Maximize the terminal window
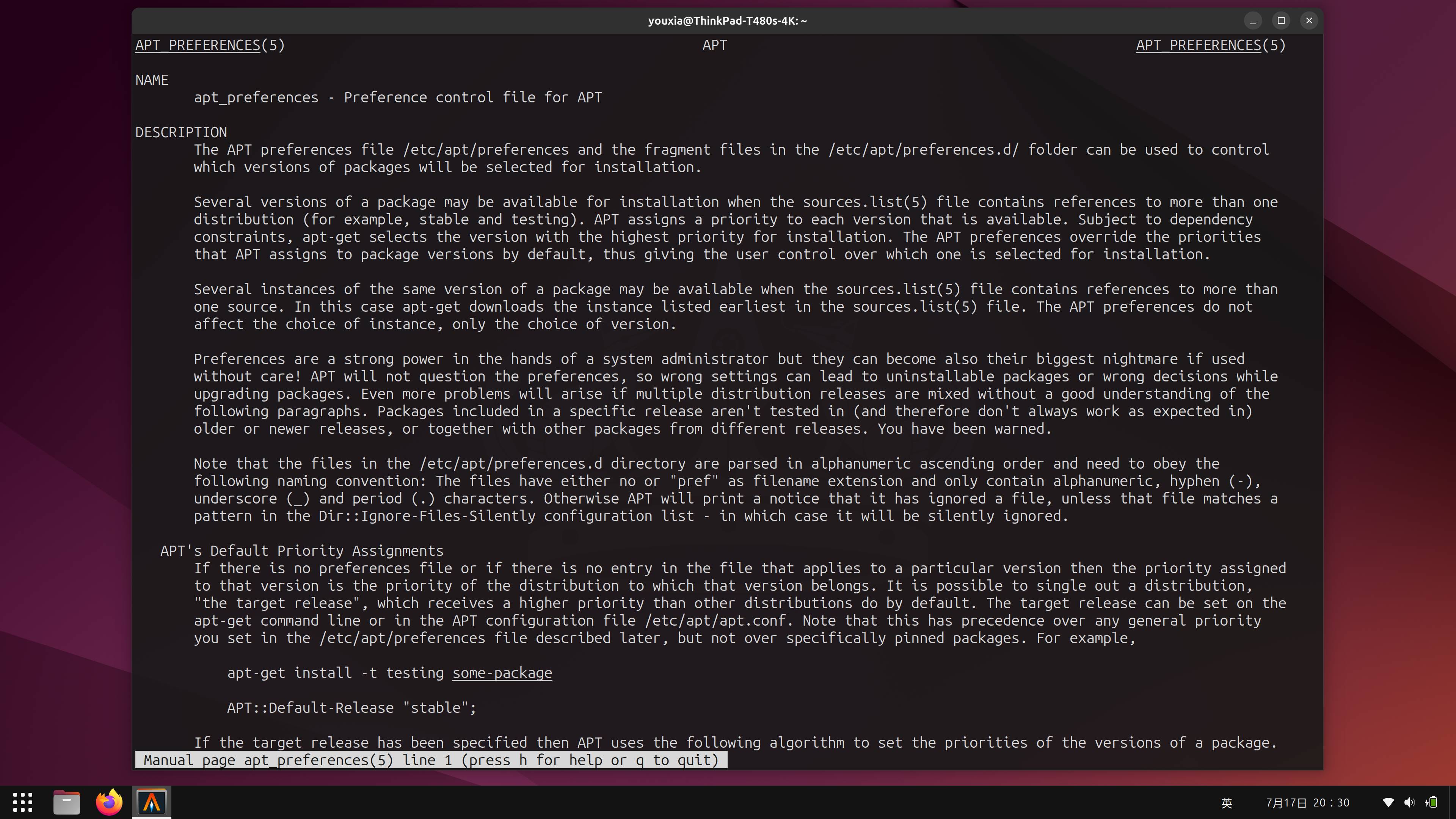The width and height of the screenshot is (1456, 819). pyautogui.click(x=1281, y=21)
